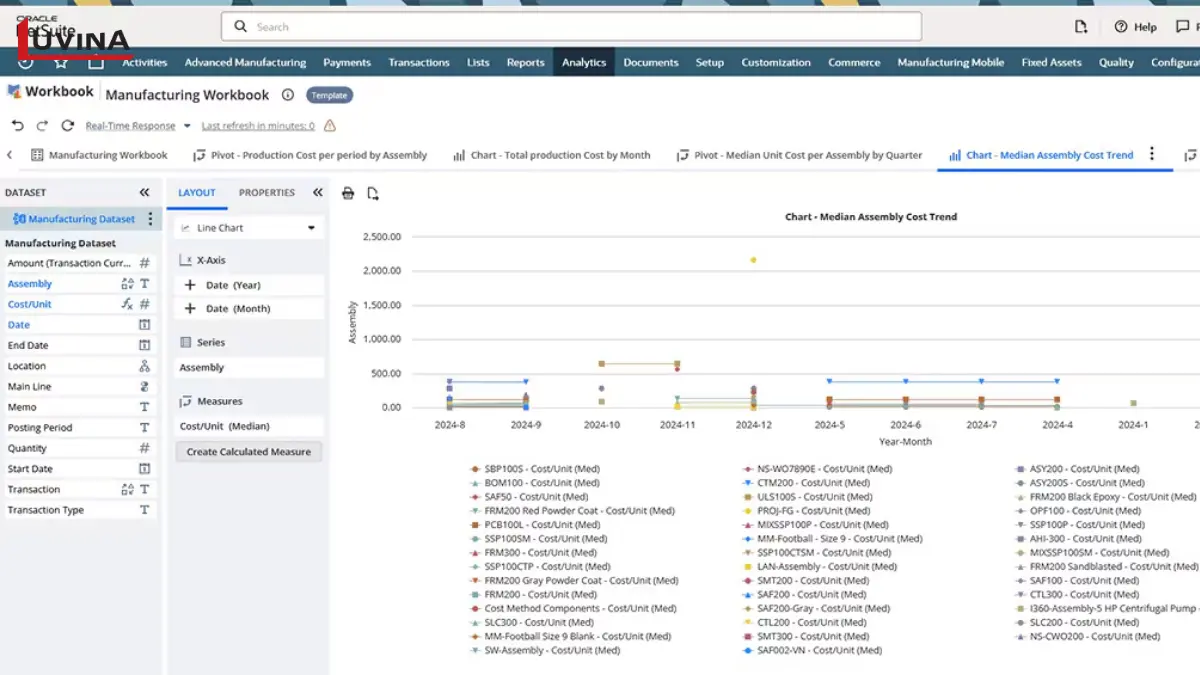Click the fx formula icon on Cost/Unit field
Screen dimensions: 1200x675
(127, 303)
